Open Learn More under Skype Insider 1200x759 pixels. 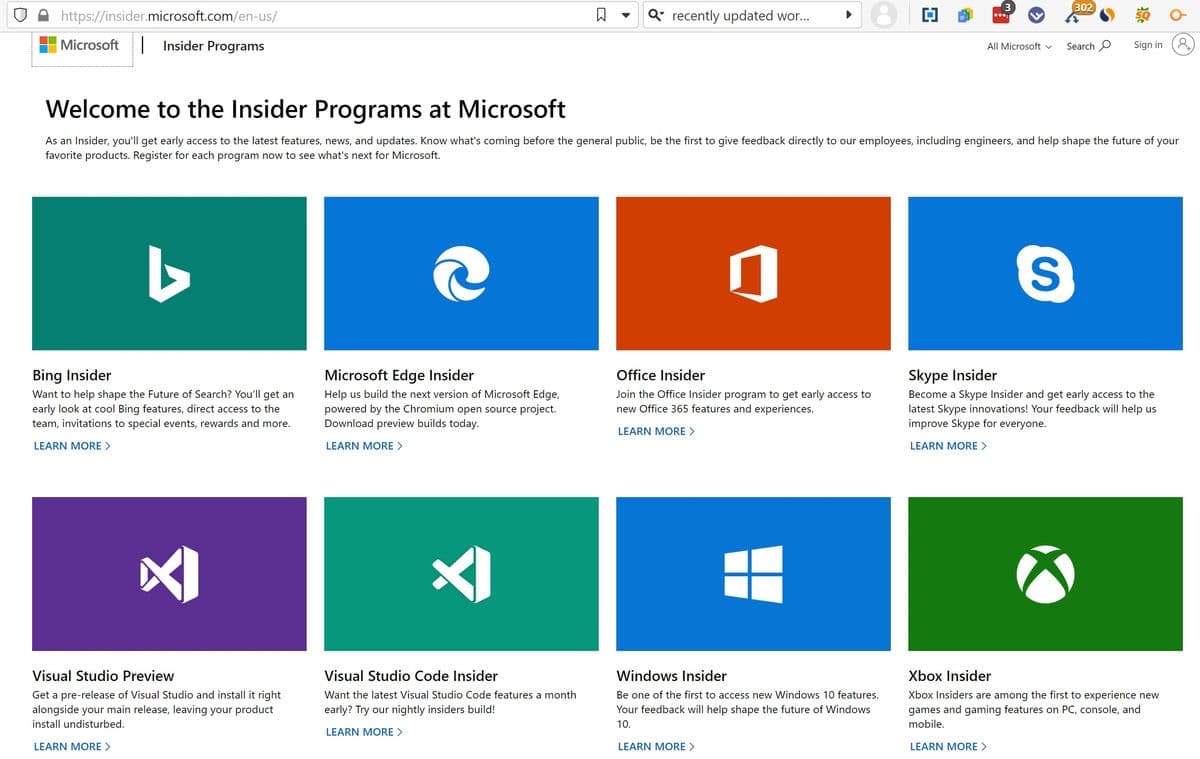click(x=948, y=446)
